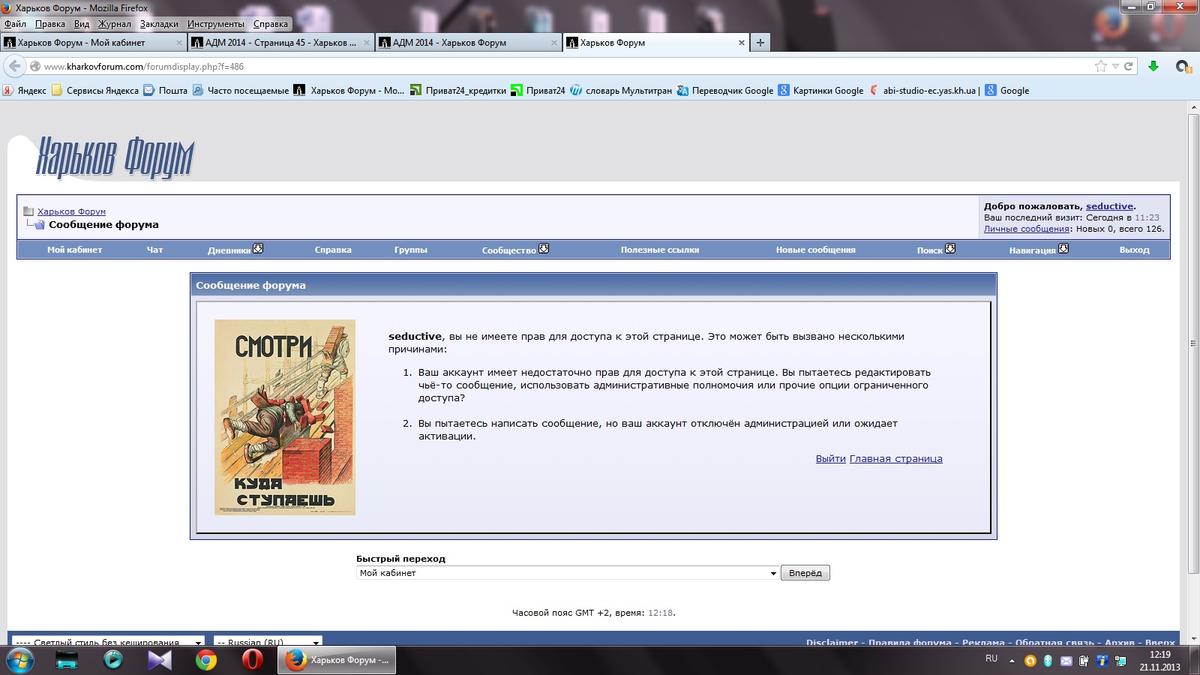The image size is (1200, 675).
Task: Close the 'АДМ 2014 - Харьков Форум' tab
Action: (x=553, y=43)
